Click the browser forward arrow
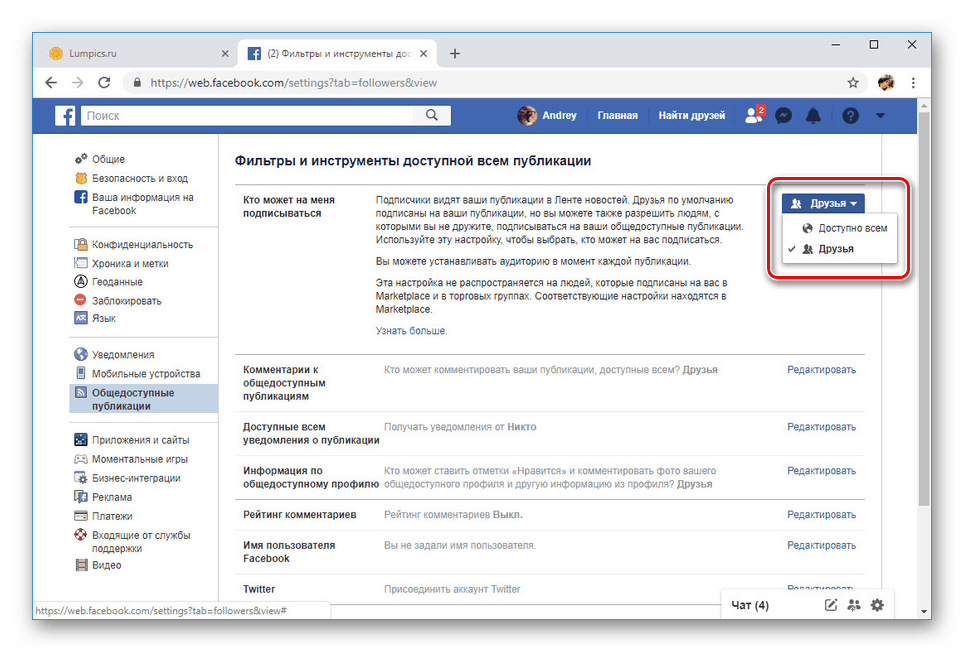Viewport: 964px width, 652px height. [77, 82]
